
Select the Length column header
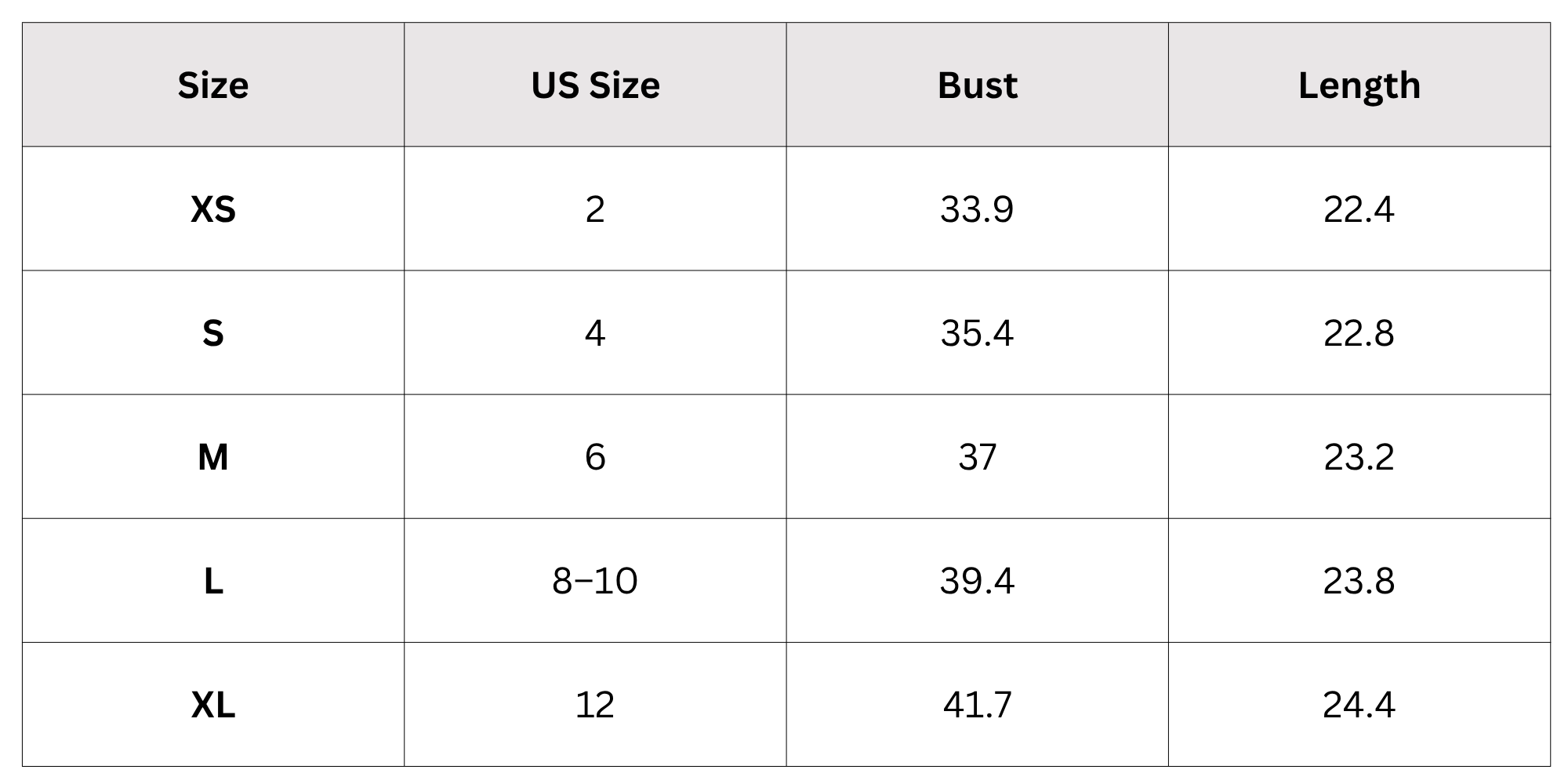[1359, 86]
